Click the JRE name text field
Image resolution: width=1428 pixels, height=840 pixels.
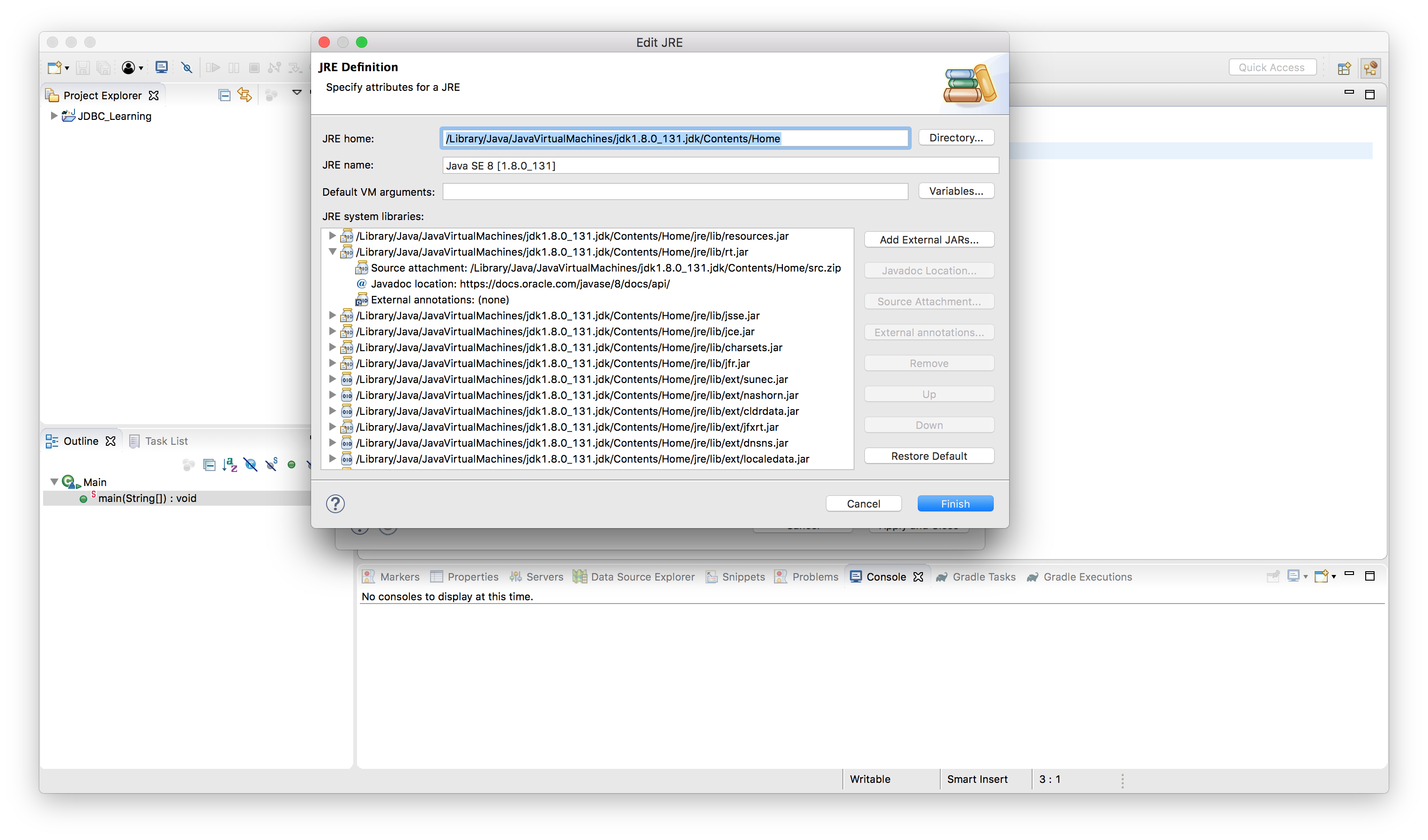coord(720,165)
